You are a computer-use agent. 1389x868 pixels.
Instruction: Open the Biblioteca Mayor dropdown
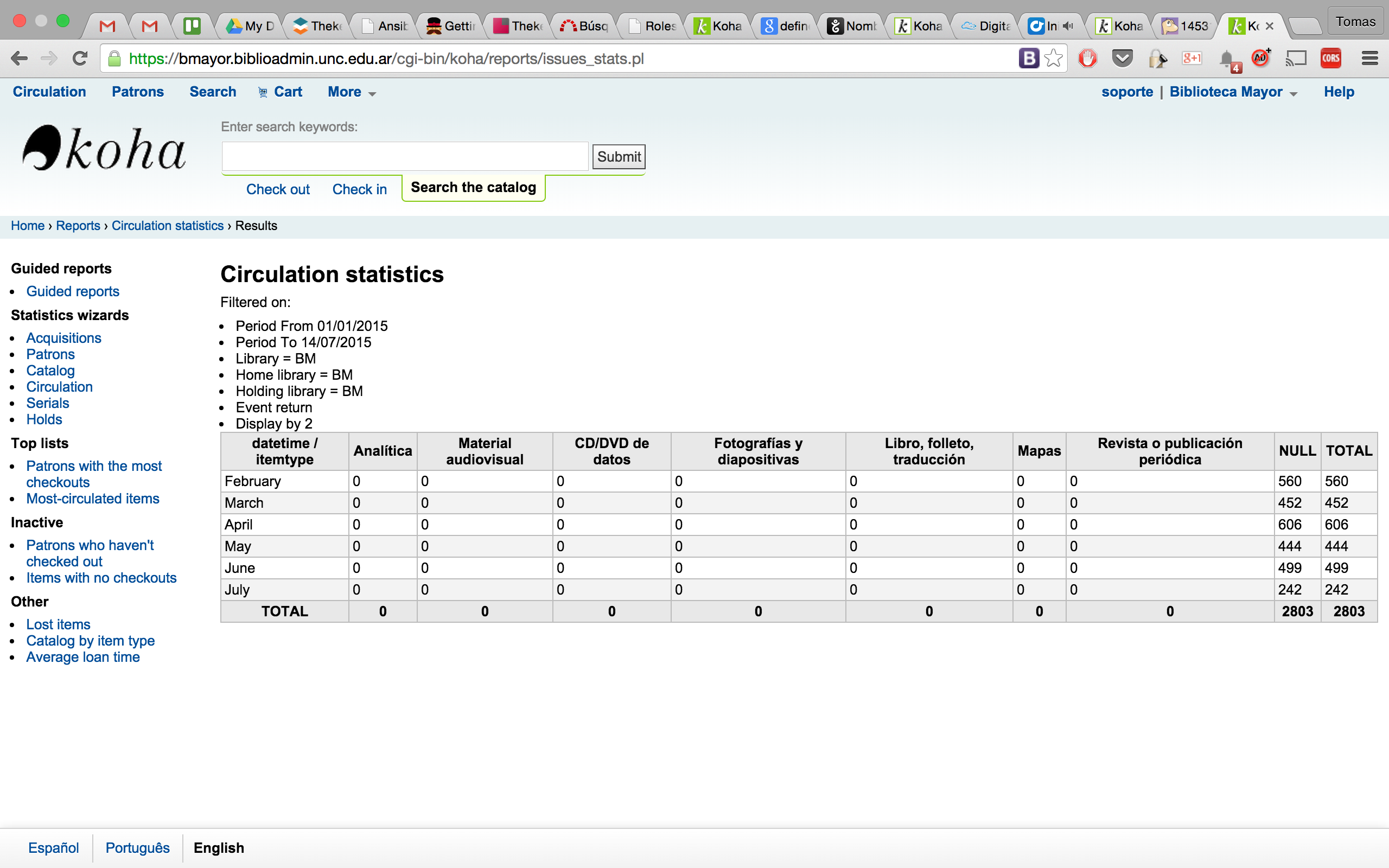coord(1232,92)
